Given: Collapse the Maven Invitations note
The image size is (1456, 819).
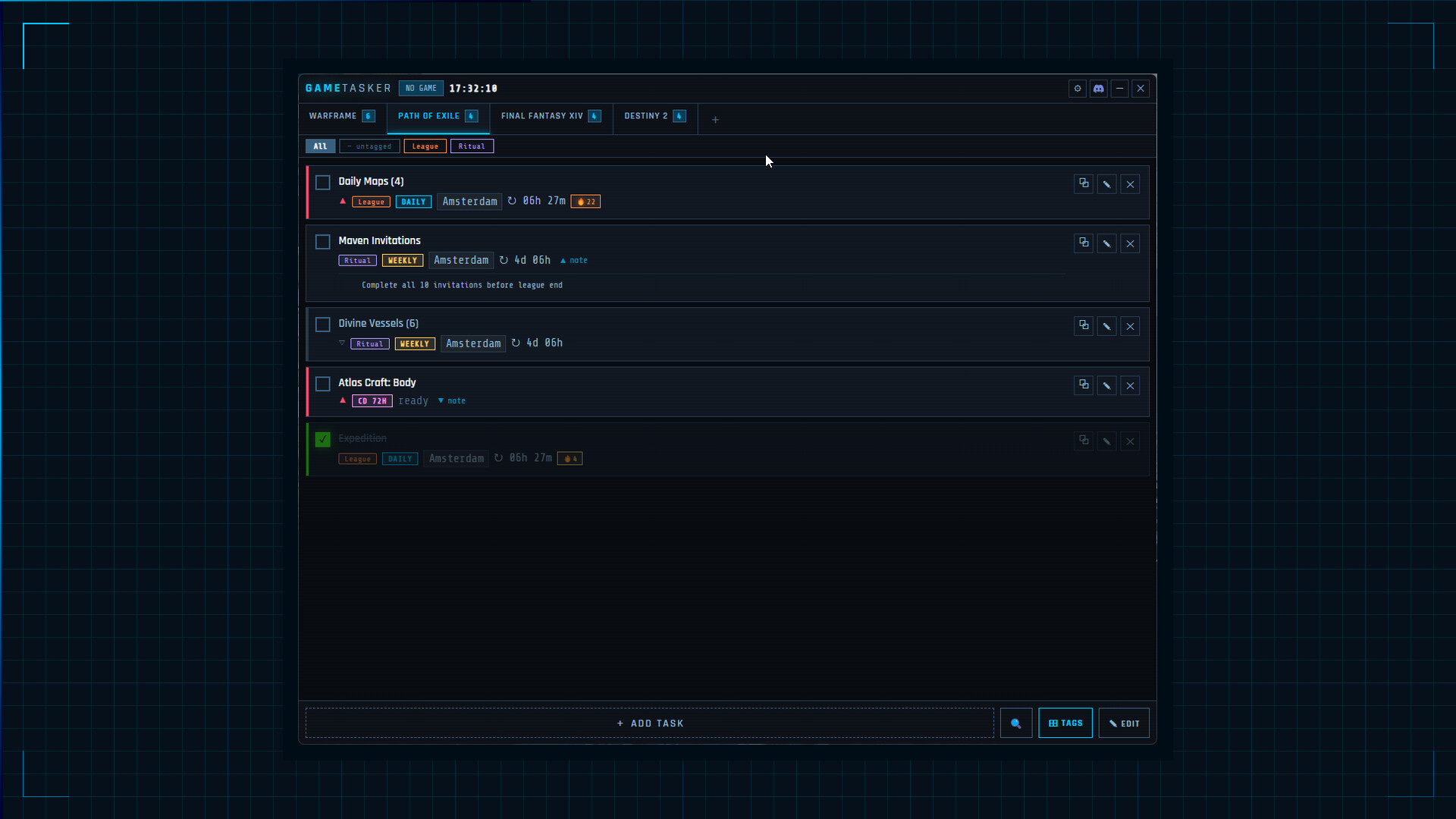Looking at the screenshot, I should (x=574, y=260).
